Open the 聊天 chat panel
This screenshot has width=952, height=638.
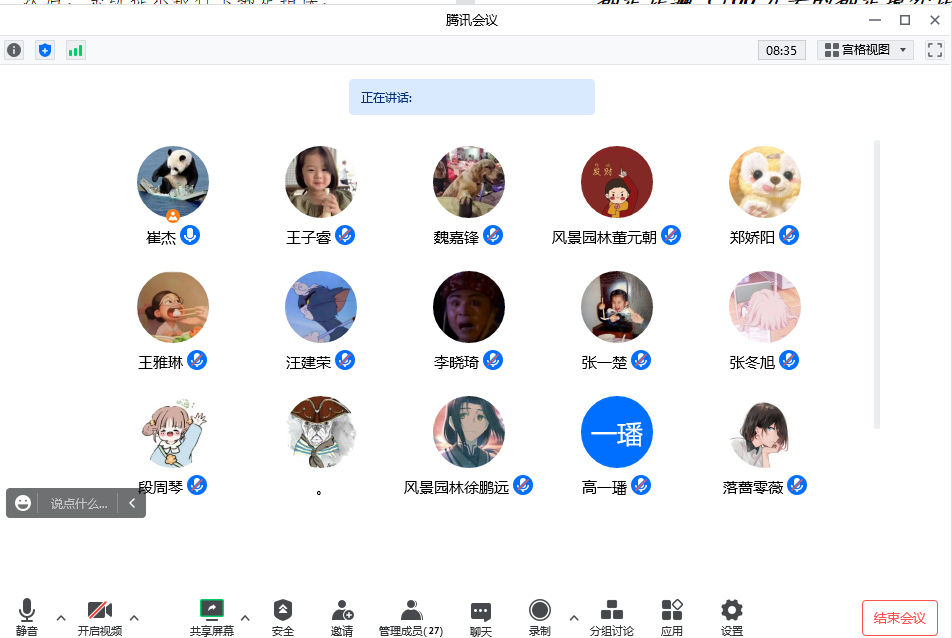coord(480,617)
